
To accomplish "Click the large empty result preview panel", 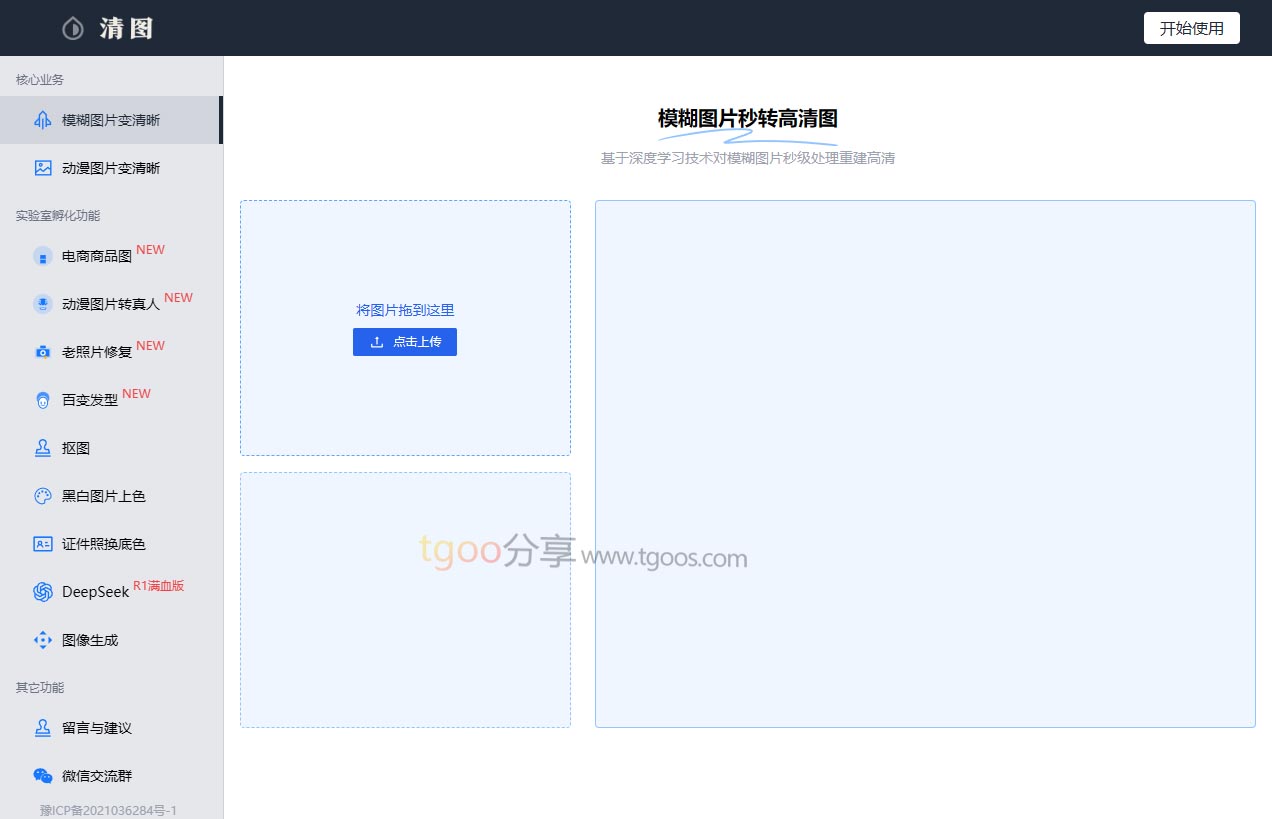I will pyautogui.click(x=925, y=464).
